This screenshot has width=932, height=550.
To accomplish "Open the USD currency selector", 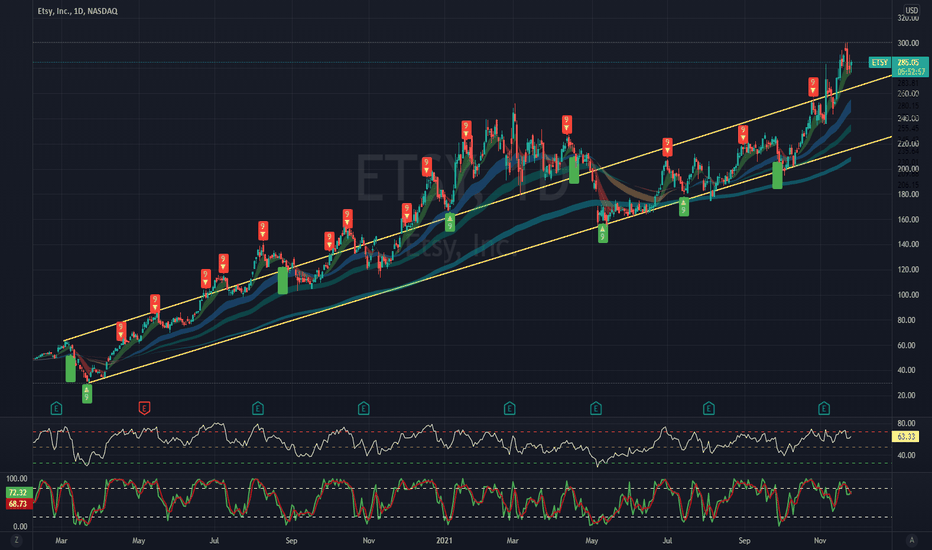I will pyautogui.click(x=911, y=10).
